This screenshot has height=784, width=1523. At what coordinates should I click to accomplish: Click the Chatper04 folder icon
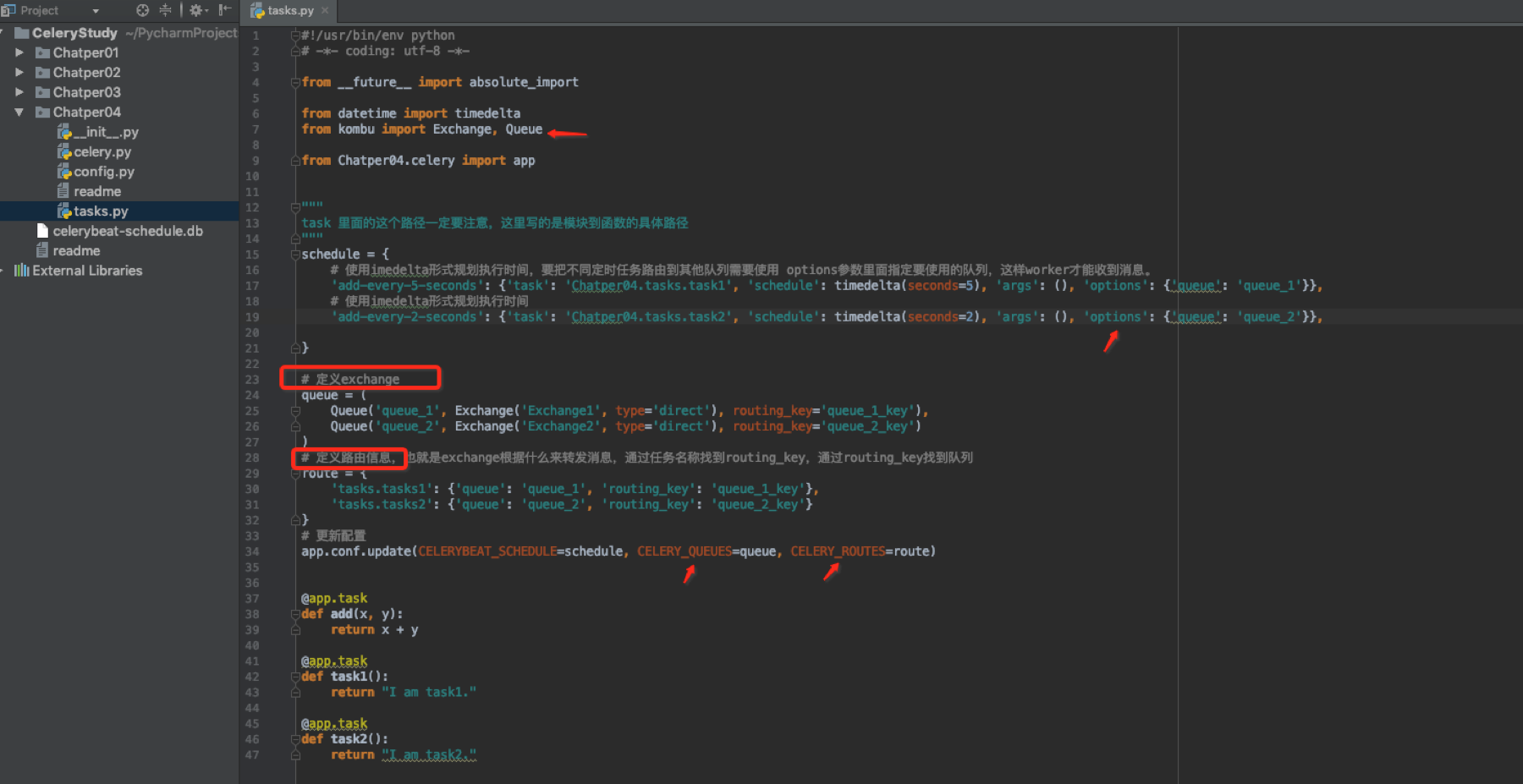point(42,112)
